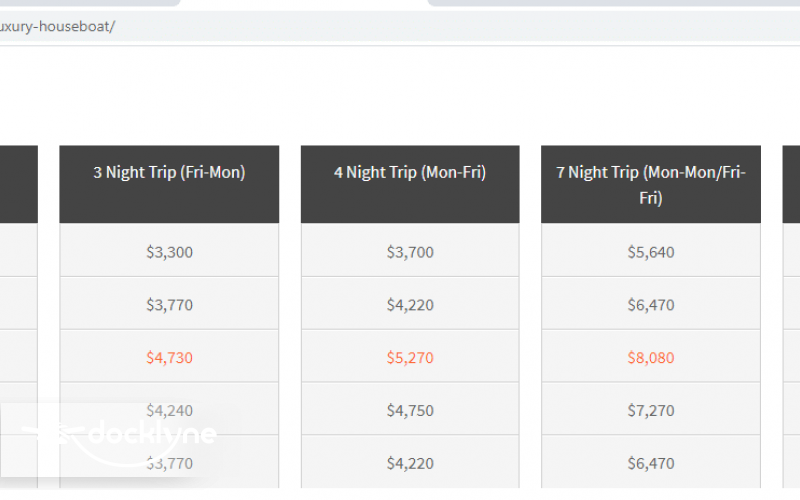800x500 pixels.
Task: Click the orange $8,080 price
Action: (x=651, y=357)
